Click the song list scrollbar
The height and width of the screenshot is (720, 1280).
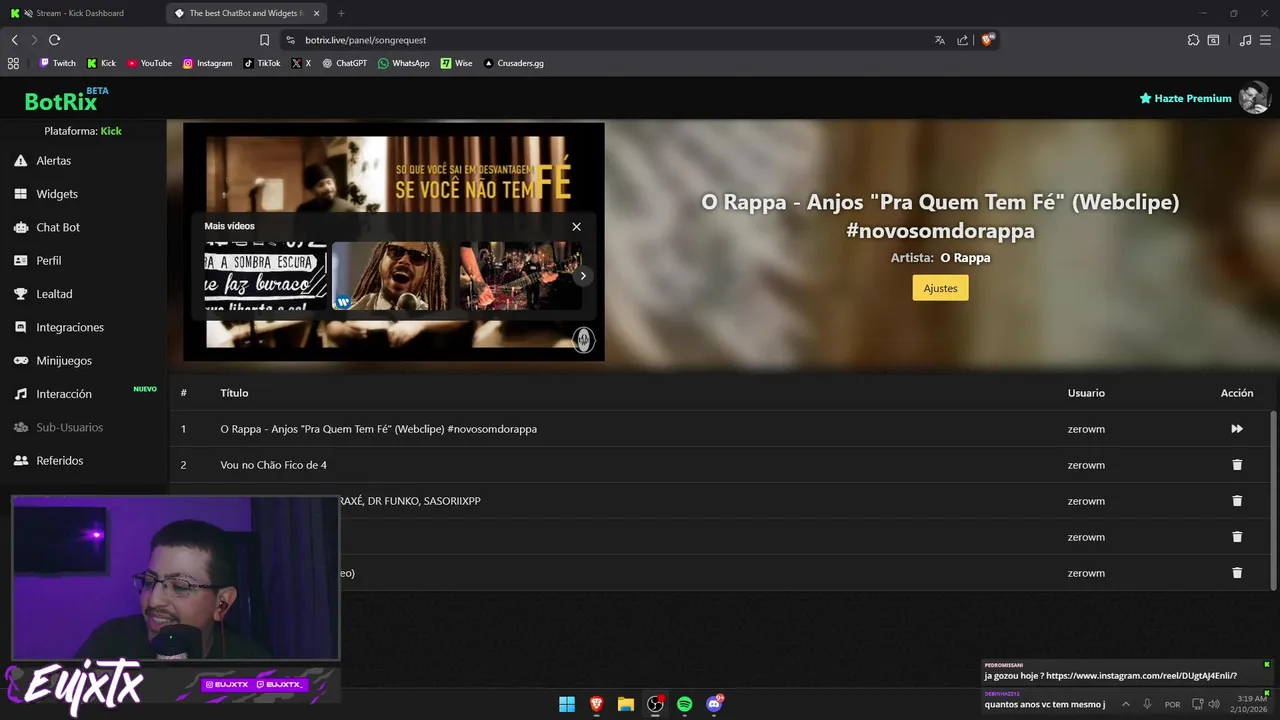1273,500
